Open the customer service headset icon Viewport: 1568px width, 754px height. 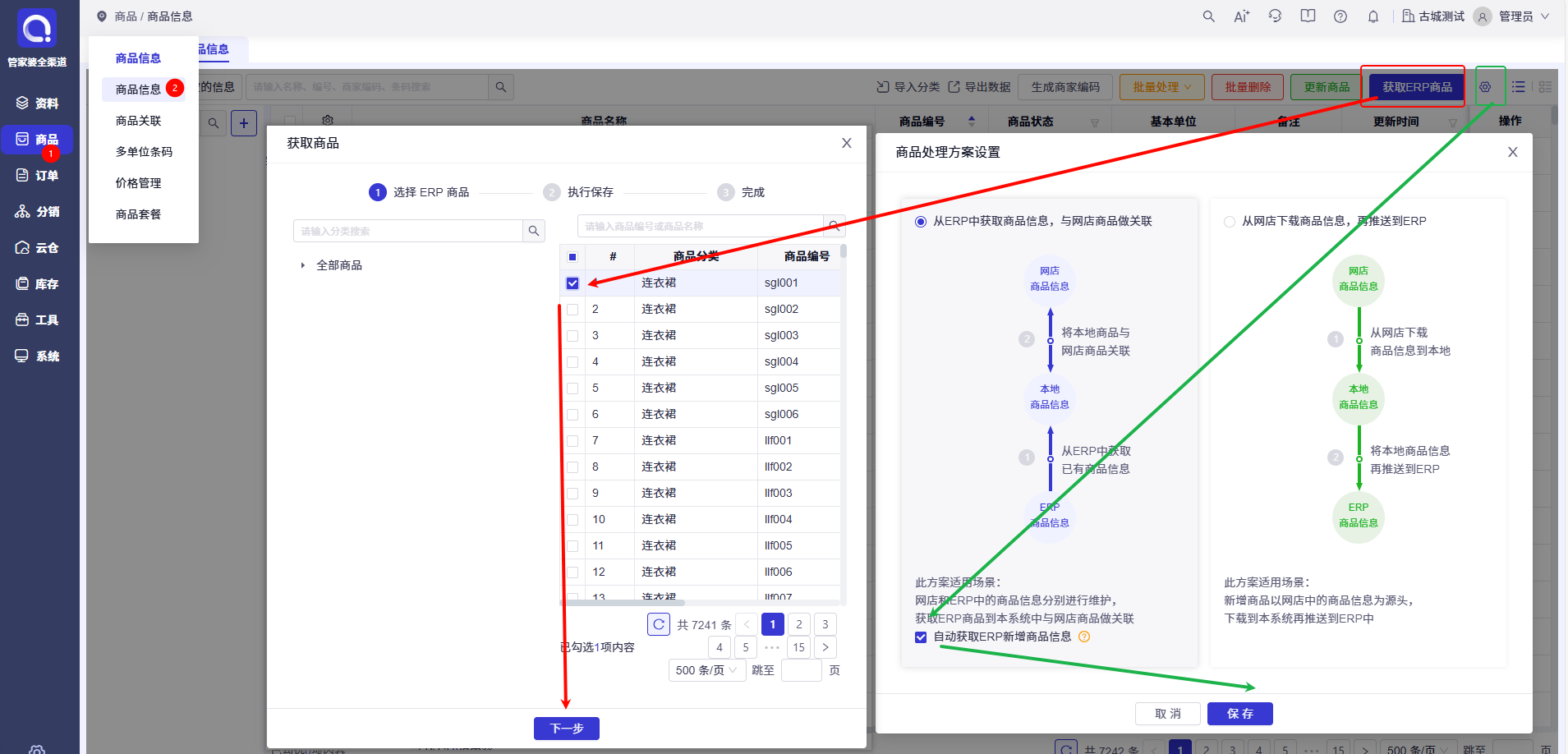coord(1275,16)
